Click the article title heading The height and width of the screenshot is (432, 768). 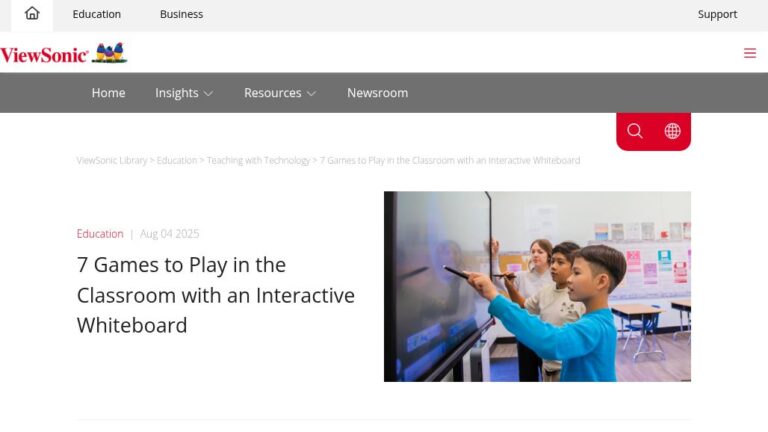pyautogui.click(x=216, y=295)
